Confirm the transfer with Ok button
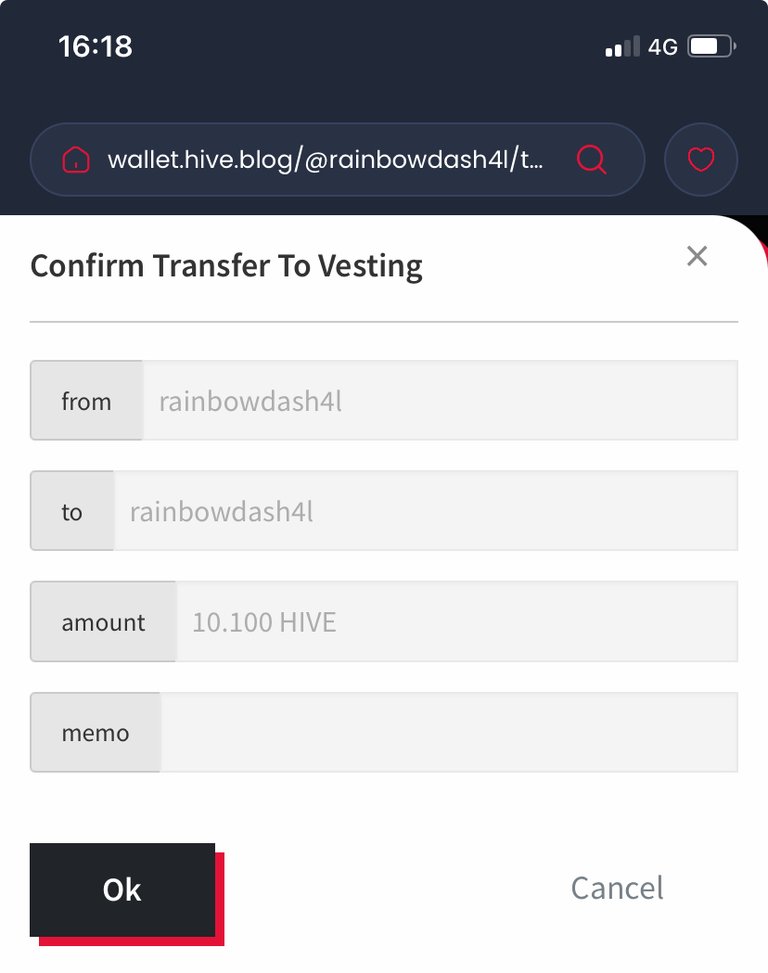768x973 pixels. point(122,889)
